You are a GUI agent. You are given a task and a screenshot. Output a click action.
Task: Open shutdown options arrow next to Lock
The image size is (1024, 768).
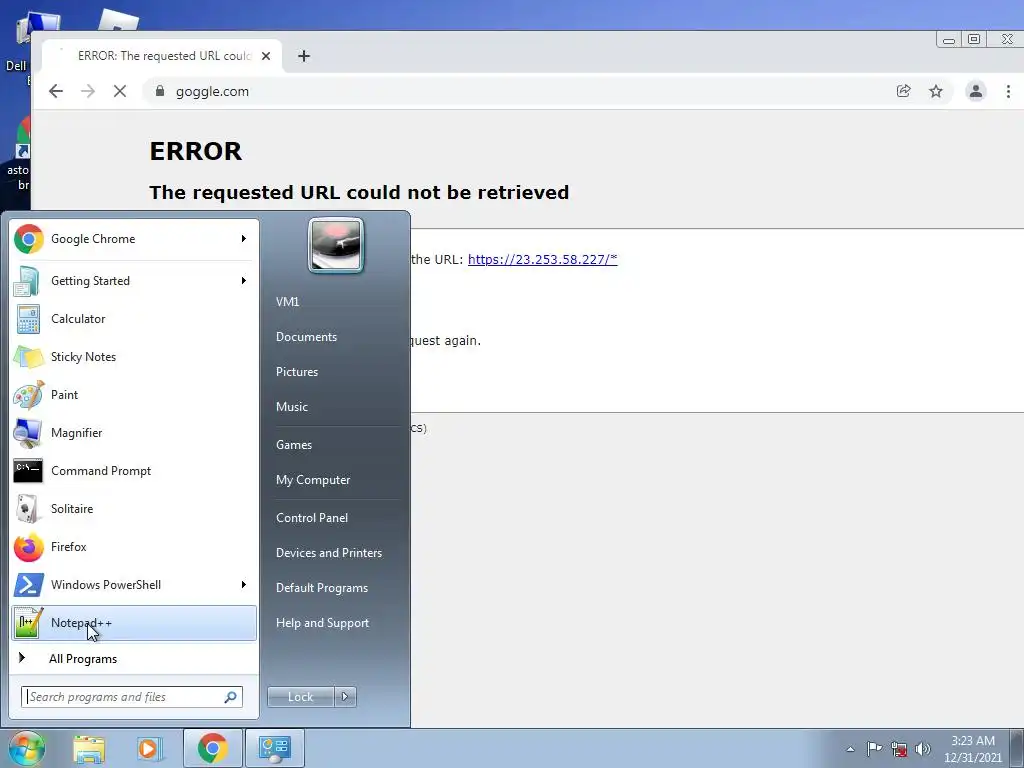point(345,697)
